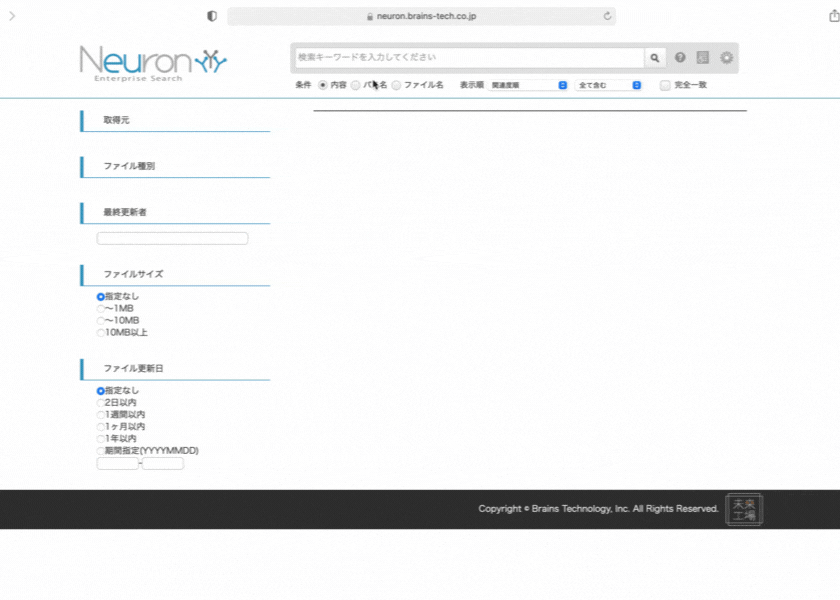
Task: Click the ファイル種別 section header
Action: click(175, 167)
